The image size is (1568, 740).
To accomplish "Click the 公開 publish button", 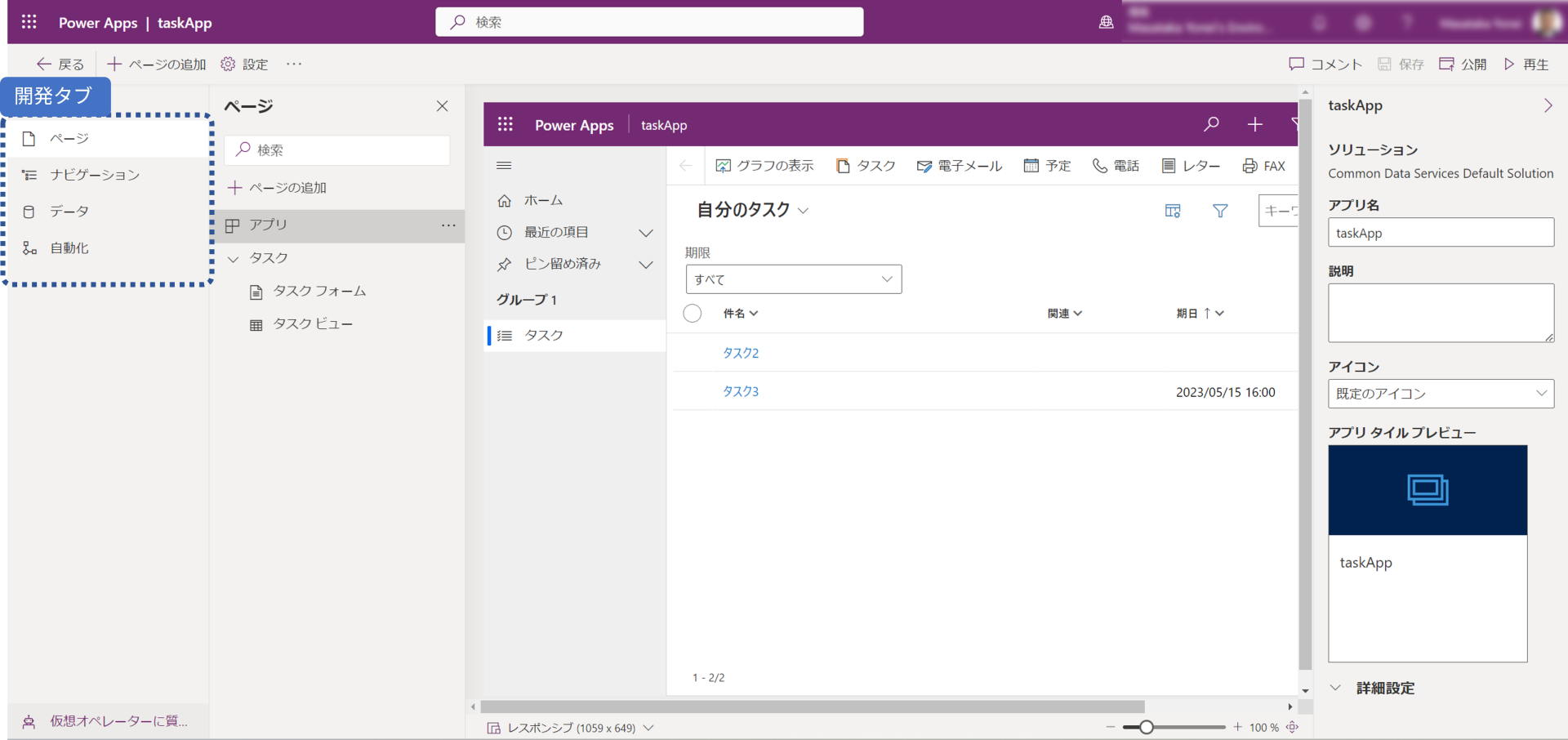I will click(x=1463, y=64).
